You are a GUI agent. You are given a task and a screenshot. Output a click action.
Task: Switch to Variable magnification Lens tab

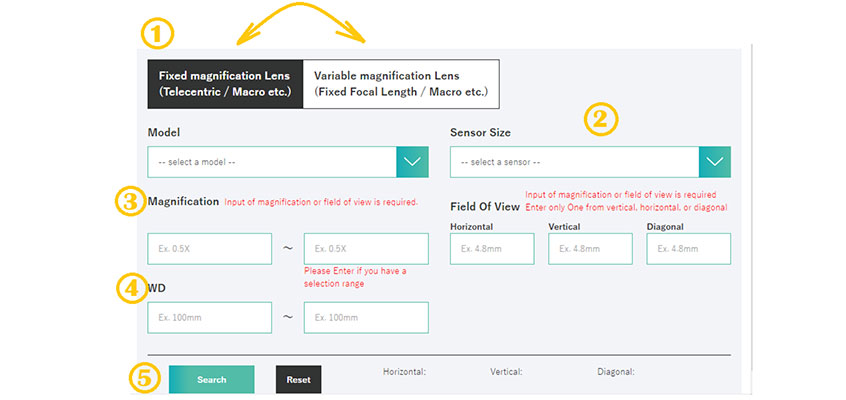pos(401,84)
